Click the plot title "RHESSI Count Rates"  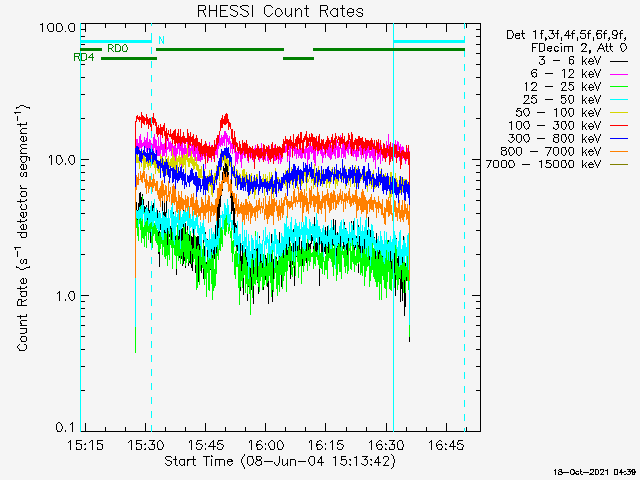280,11
